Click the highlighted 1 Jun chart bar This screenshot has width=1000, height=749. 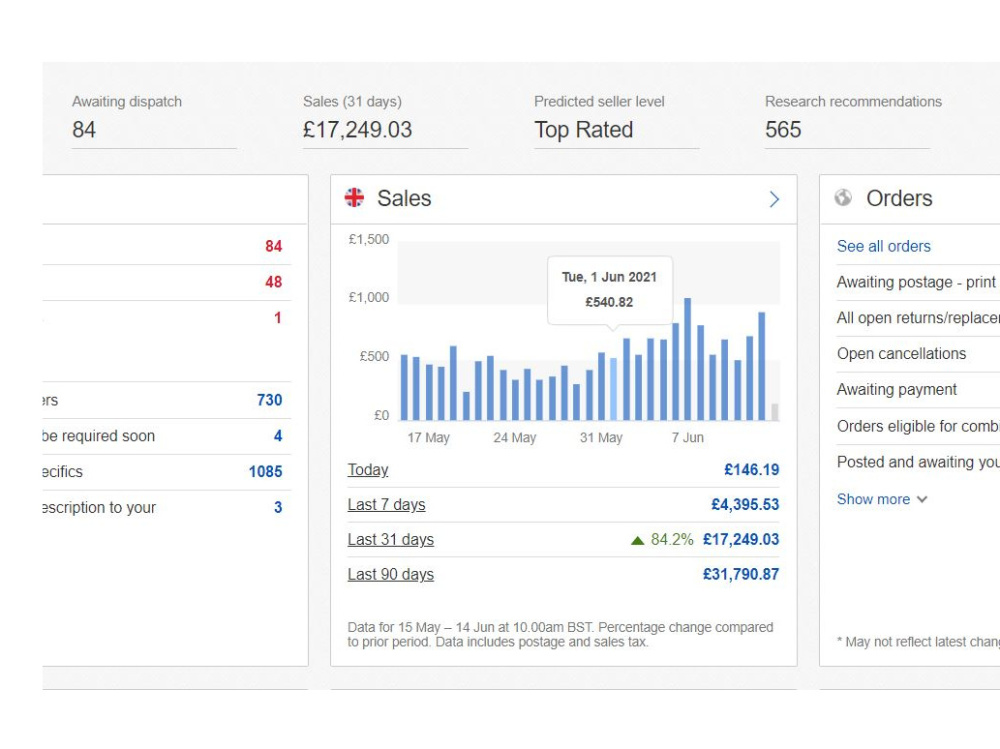pyautogui.click(x=614, y=389)
